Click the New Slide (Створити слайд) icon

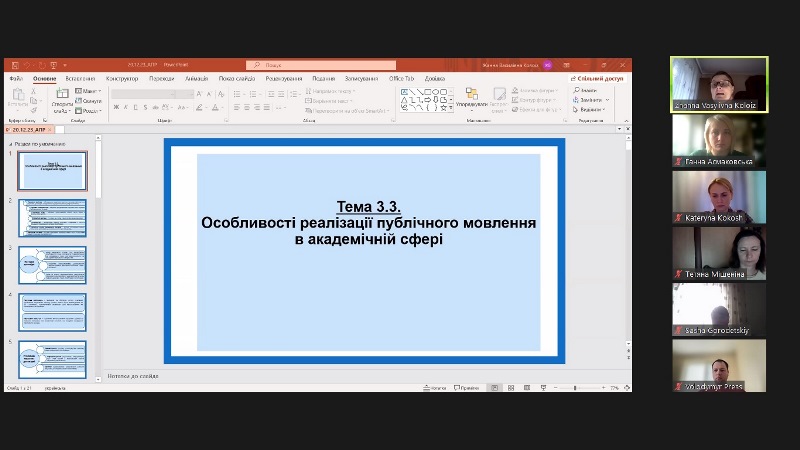[x=62, y=93]
